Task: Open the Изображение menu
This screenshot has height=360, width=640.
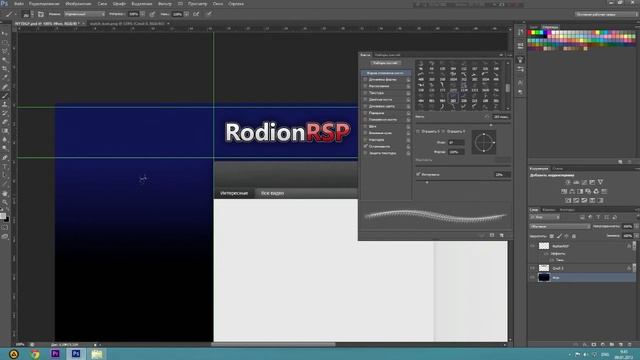Action: pos(78,4)
